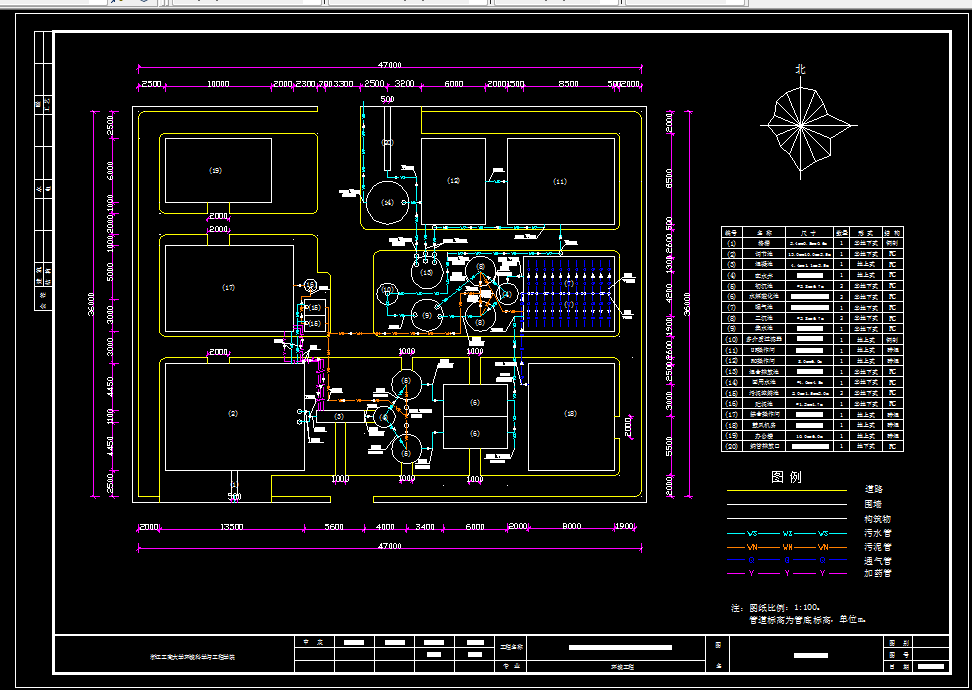Click the 通气管 legend label
The width and height of the screenshot is (972, 690).
878,560
